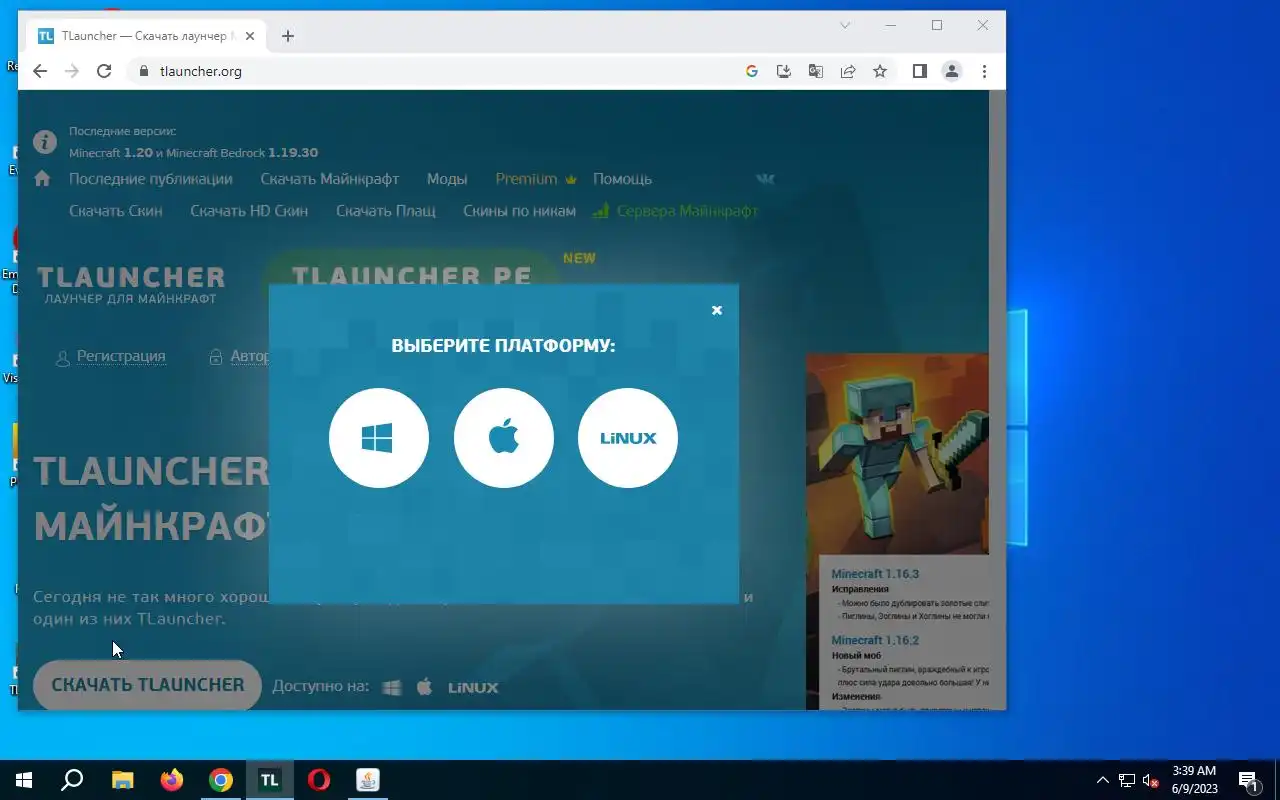The width and height of the screenshot is (1280, 800).
Task: Open Скины по никам link
Action: pyautogui.click(x=520, y=211)
